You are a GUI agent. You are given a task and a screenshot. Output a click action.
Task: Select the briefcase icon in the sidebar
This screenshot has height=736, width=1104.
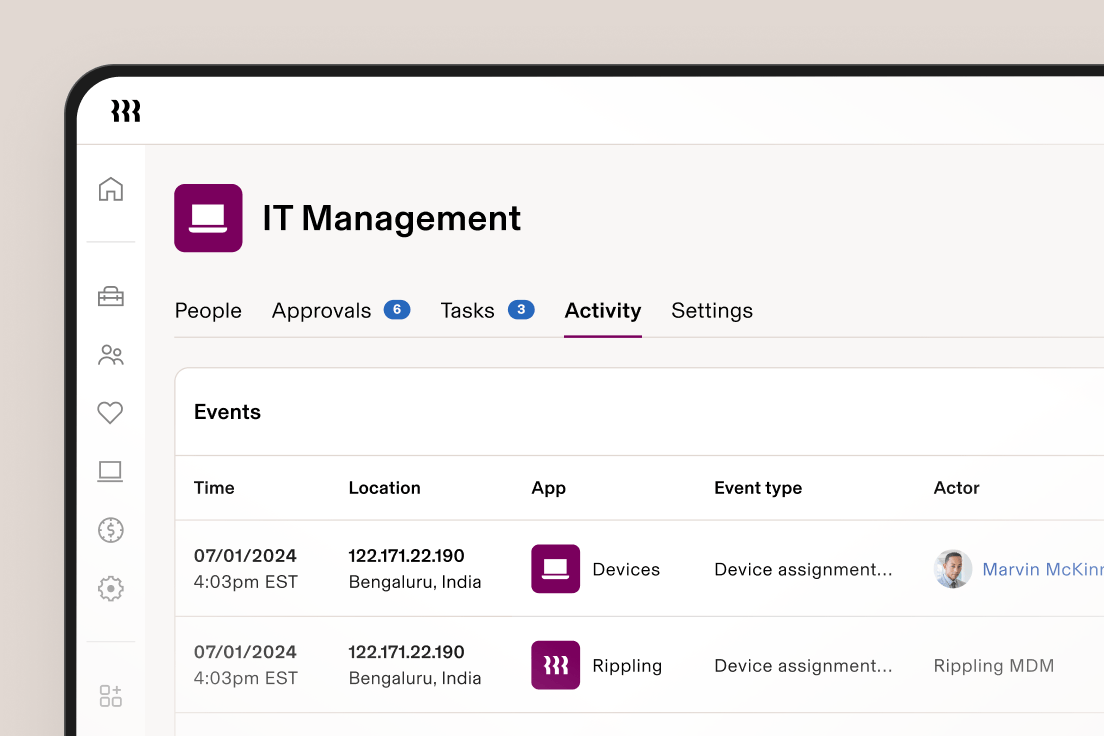tap(110, 296)
